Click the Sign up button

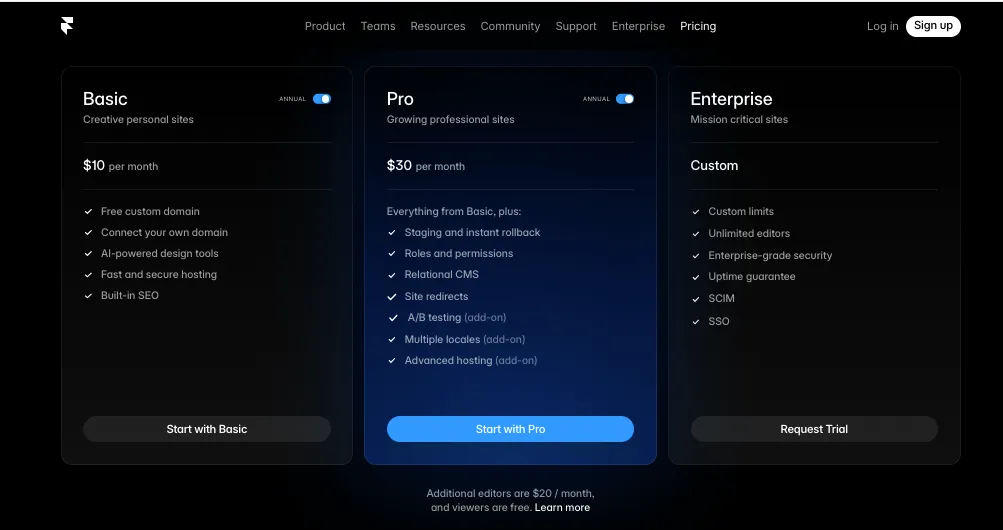pyautogui.click(x=933, y=26)
